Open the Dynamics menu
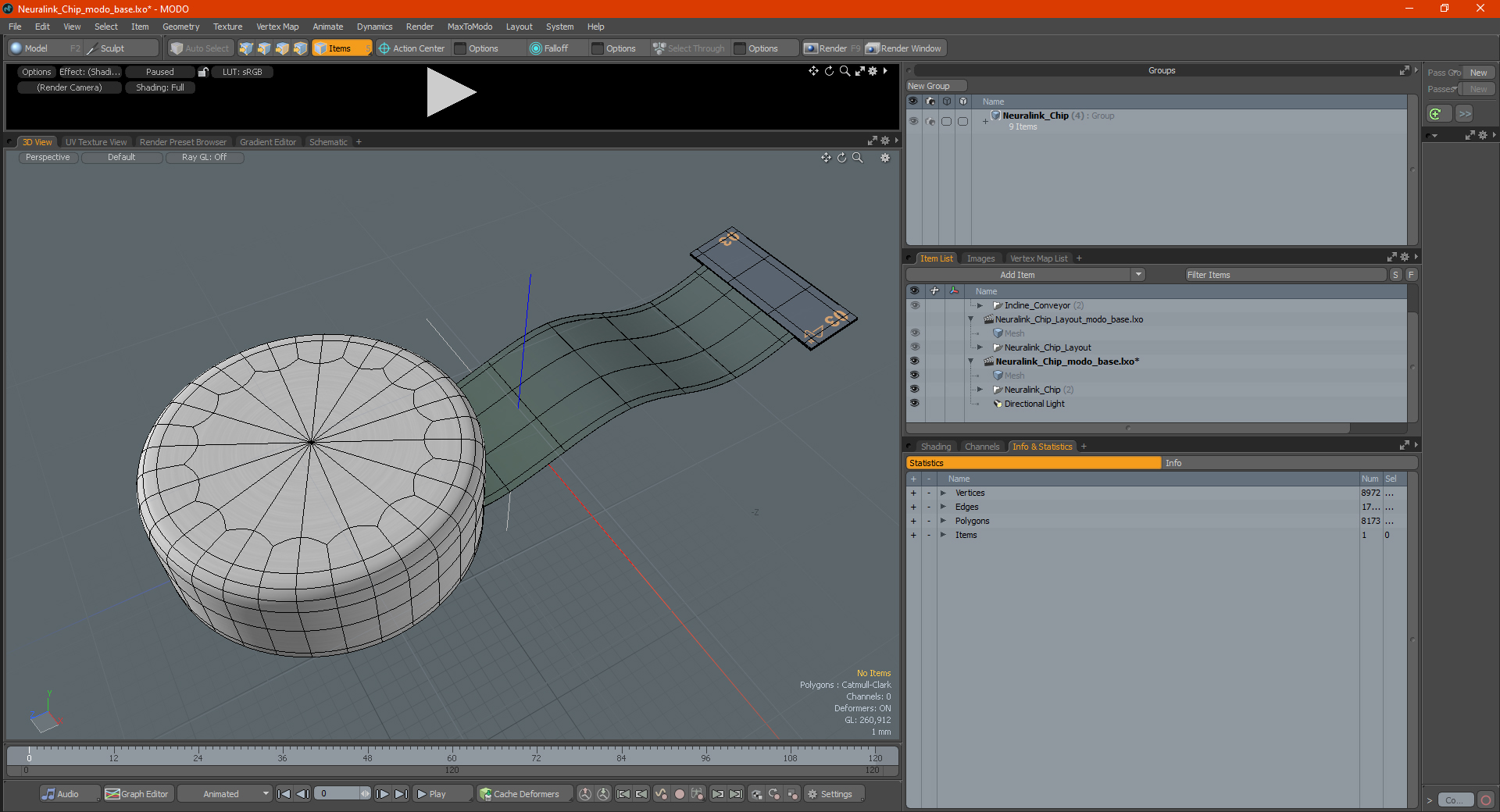Screen dimensions: 1500x812 pyautogui.click(x=374, y=27)
